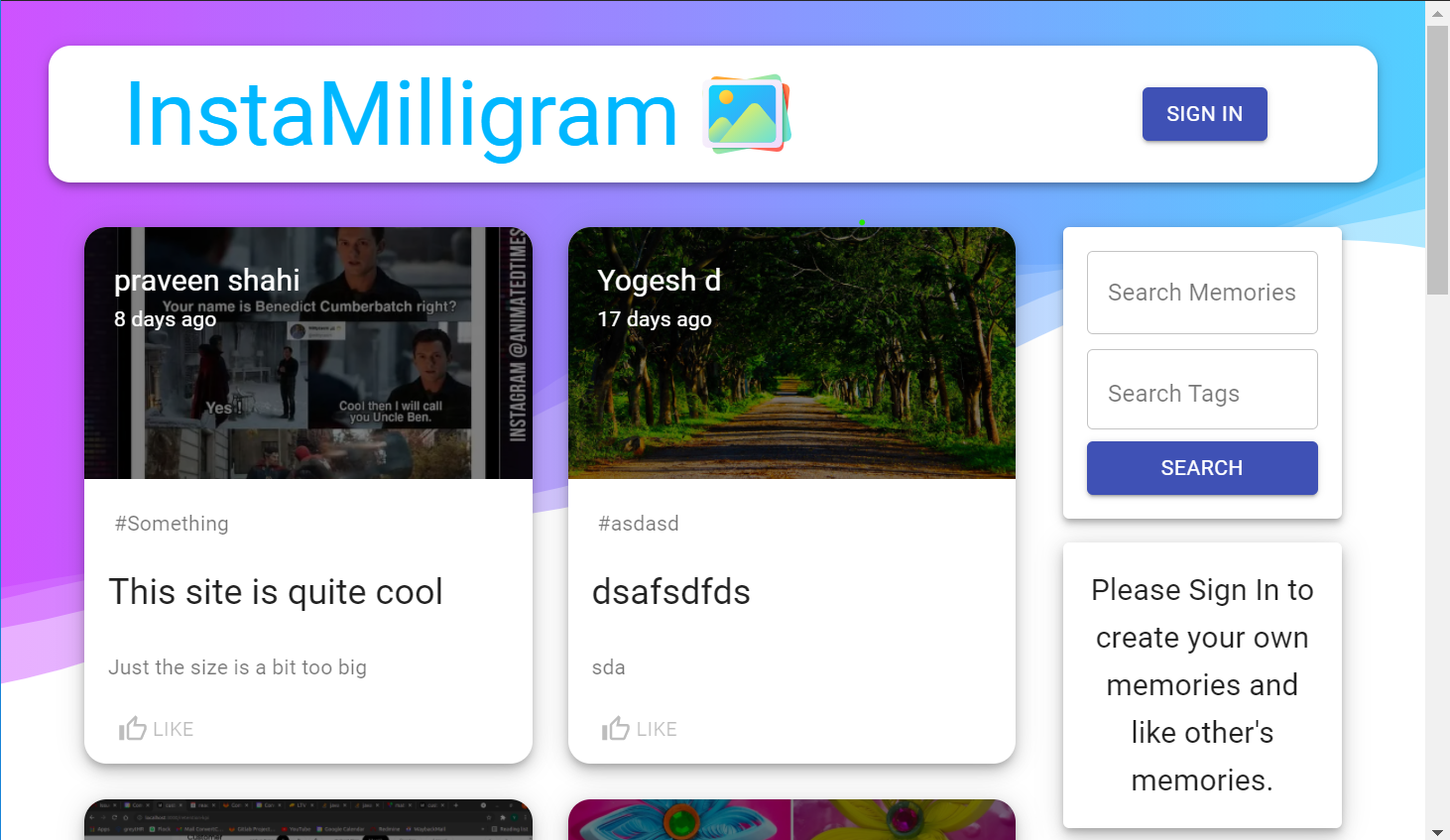Focus the Search Memories input field

coord(1202,293)
